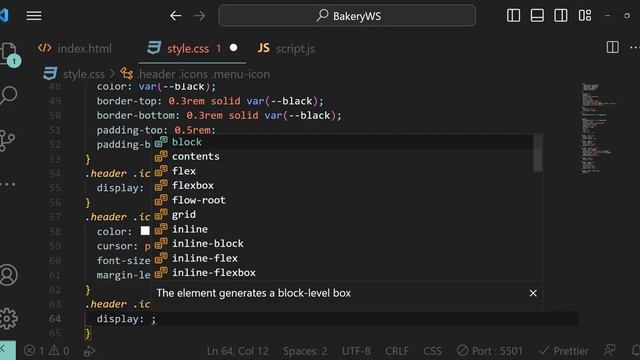Click 'font-size' on line 60

tap(124, 260)
